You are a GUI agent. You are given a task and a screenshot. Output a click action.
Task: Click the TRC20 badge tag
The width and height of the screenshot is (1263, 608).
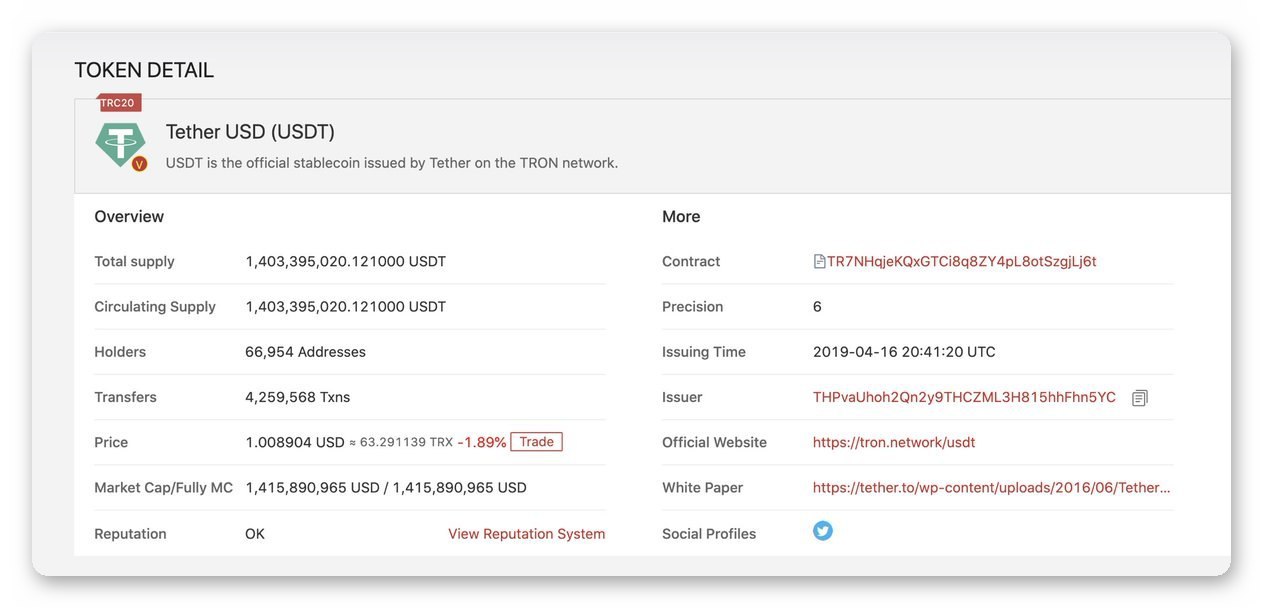119,103
